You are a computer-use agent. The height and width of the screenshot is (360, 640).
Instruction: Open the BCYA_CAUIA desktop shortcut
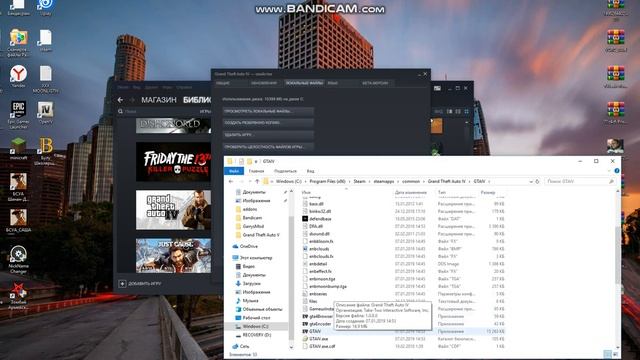click(18, 220)
